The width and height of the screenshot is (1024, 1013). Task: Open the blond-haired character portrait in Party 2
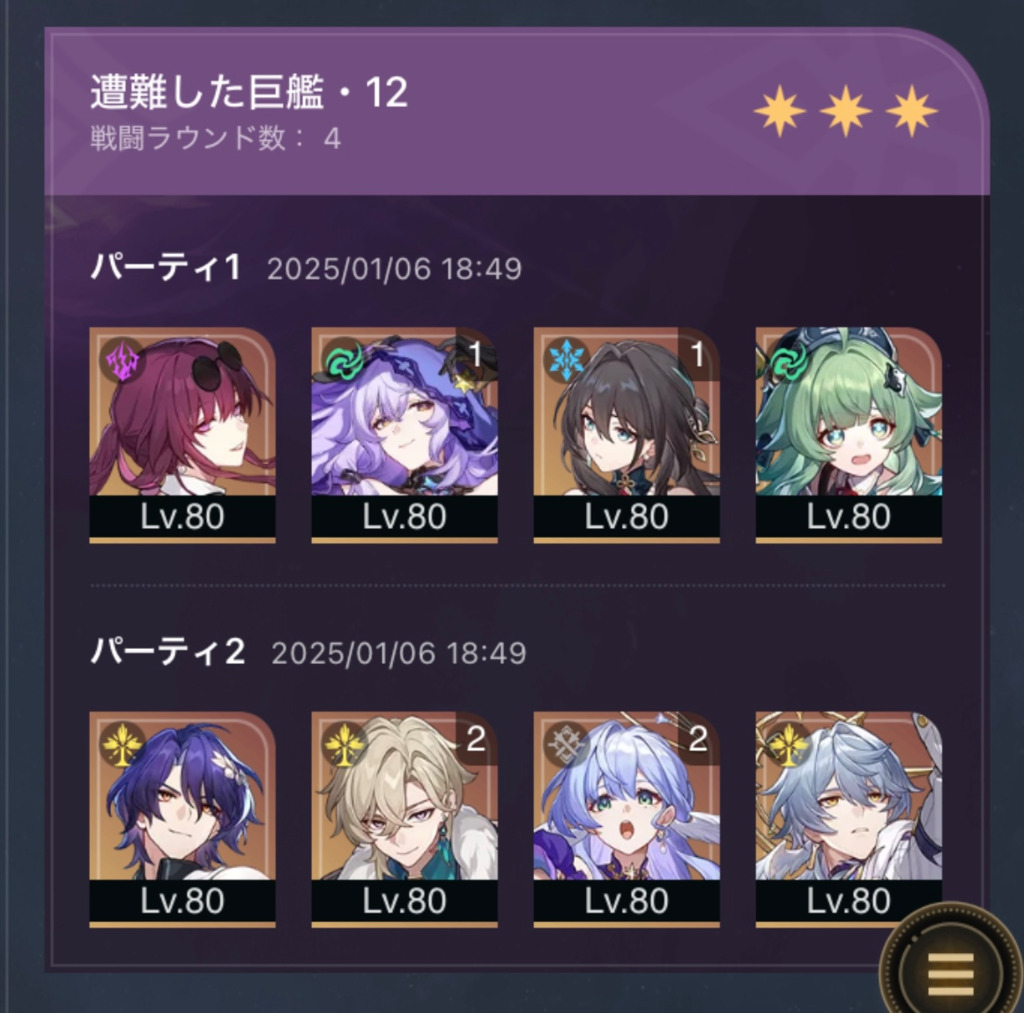(x=404, y=819)
